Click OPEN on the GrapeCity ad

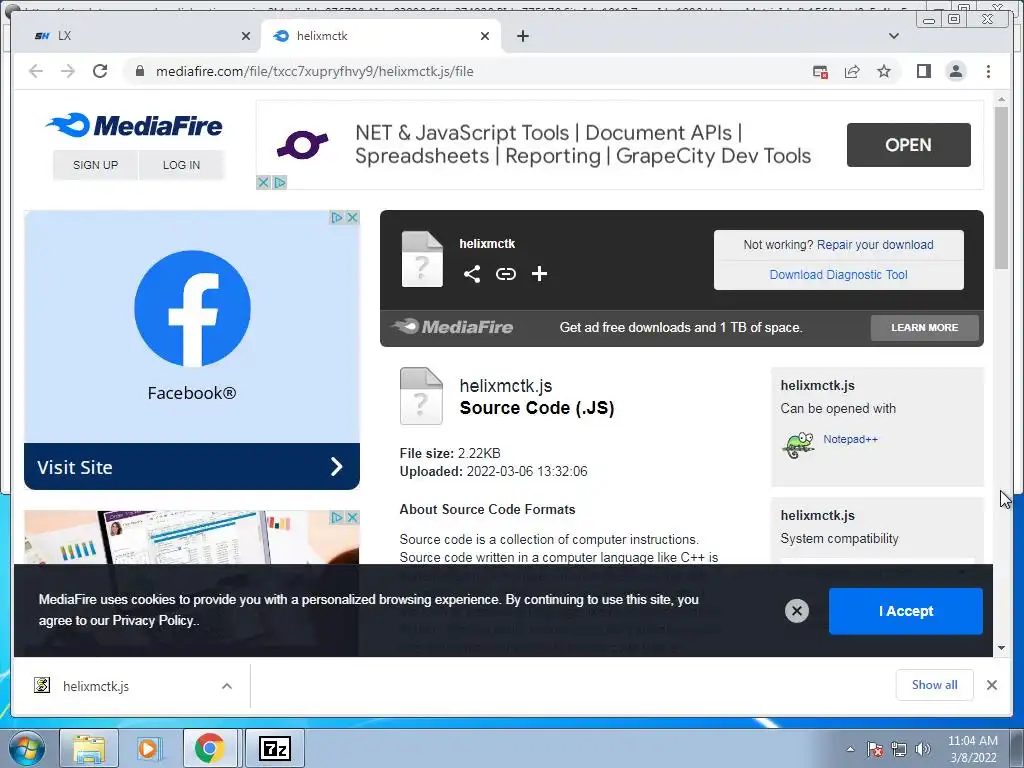[x=908, y=145]
